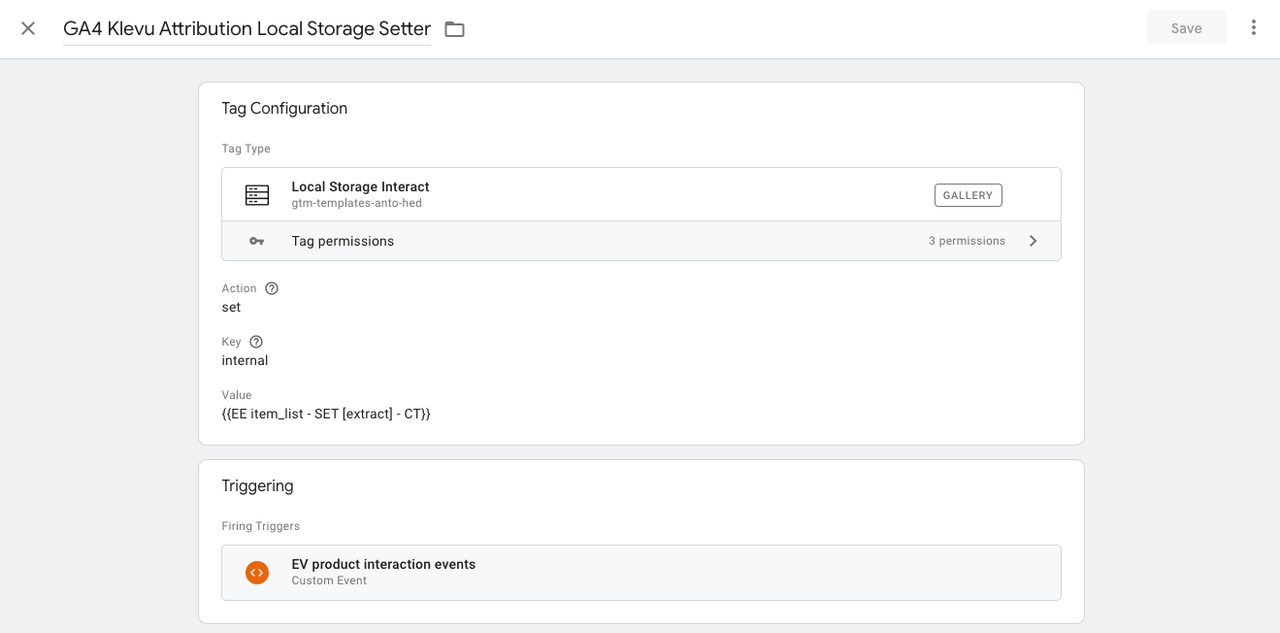1280x633 pixels.
Task: Click the EE item_list variable value
Action: [x=326, y=413]
